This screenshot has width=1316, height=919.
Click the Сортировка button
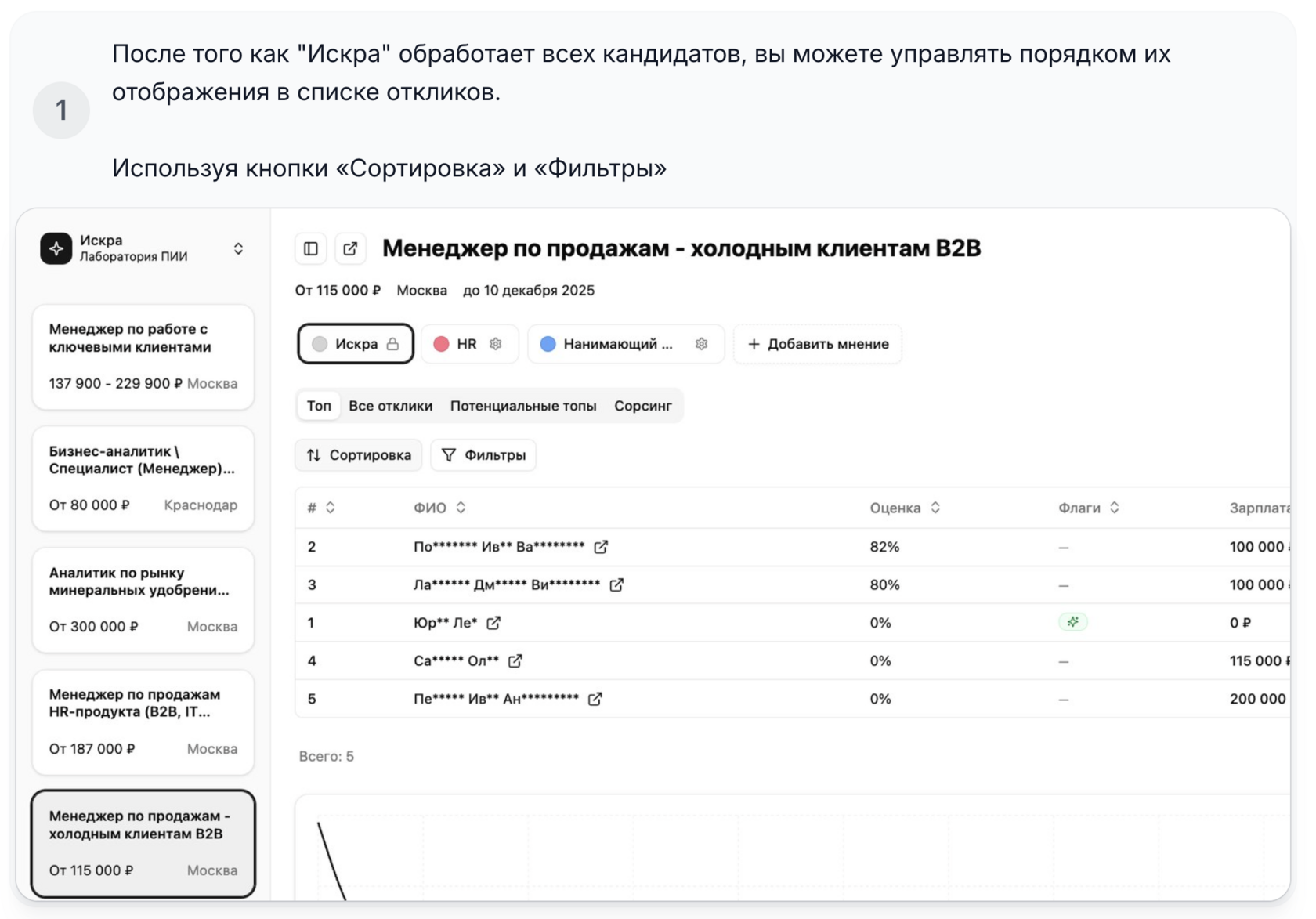click(x=359, y=455)
